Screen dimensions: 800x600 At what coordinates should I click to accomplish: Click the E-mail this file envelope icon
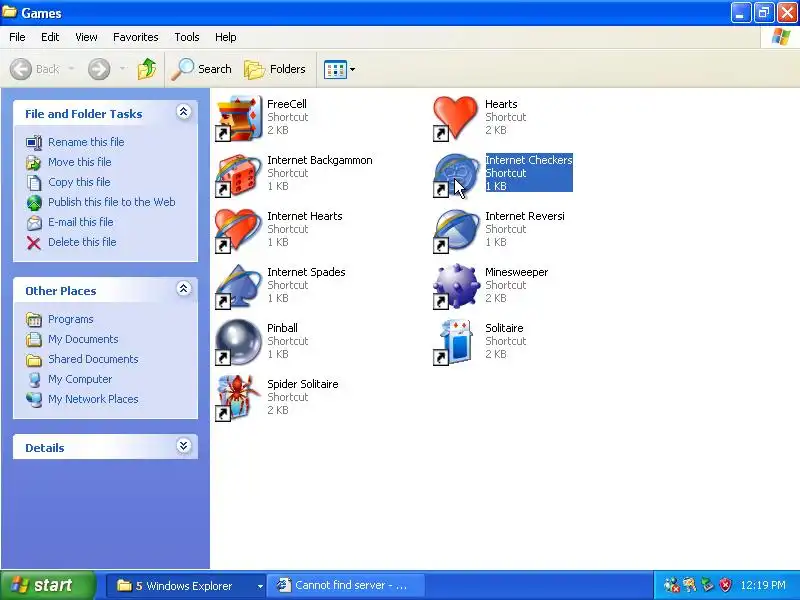34,222
